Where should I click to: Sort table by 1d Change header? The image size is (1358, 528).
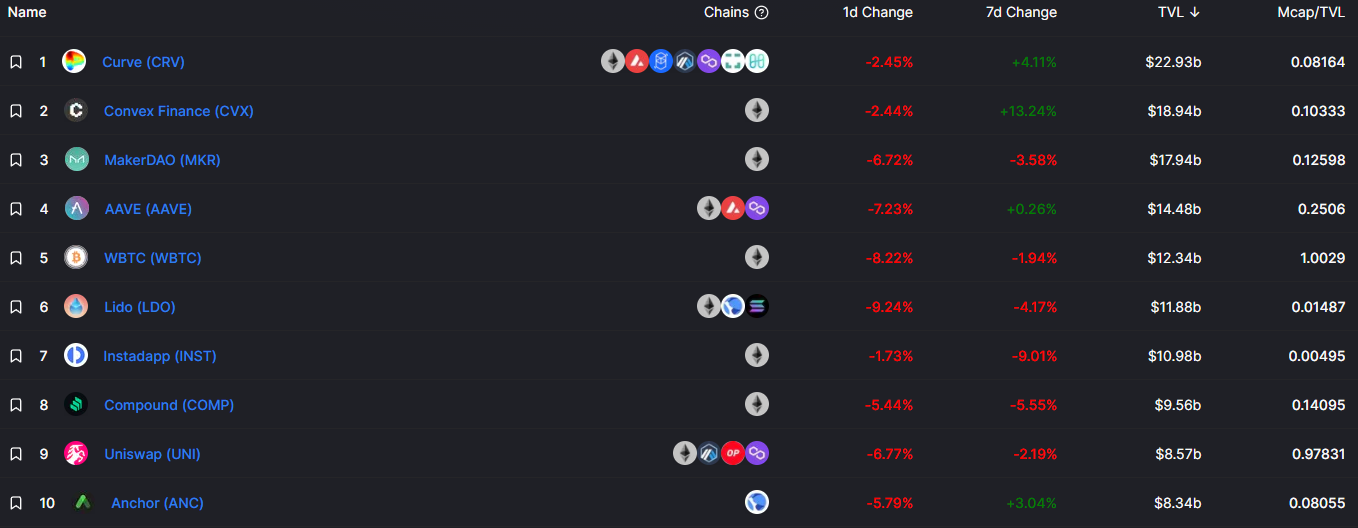coord(876,13)
